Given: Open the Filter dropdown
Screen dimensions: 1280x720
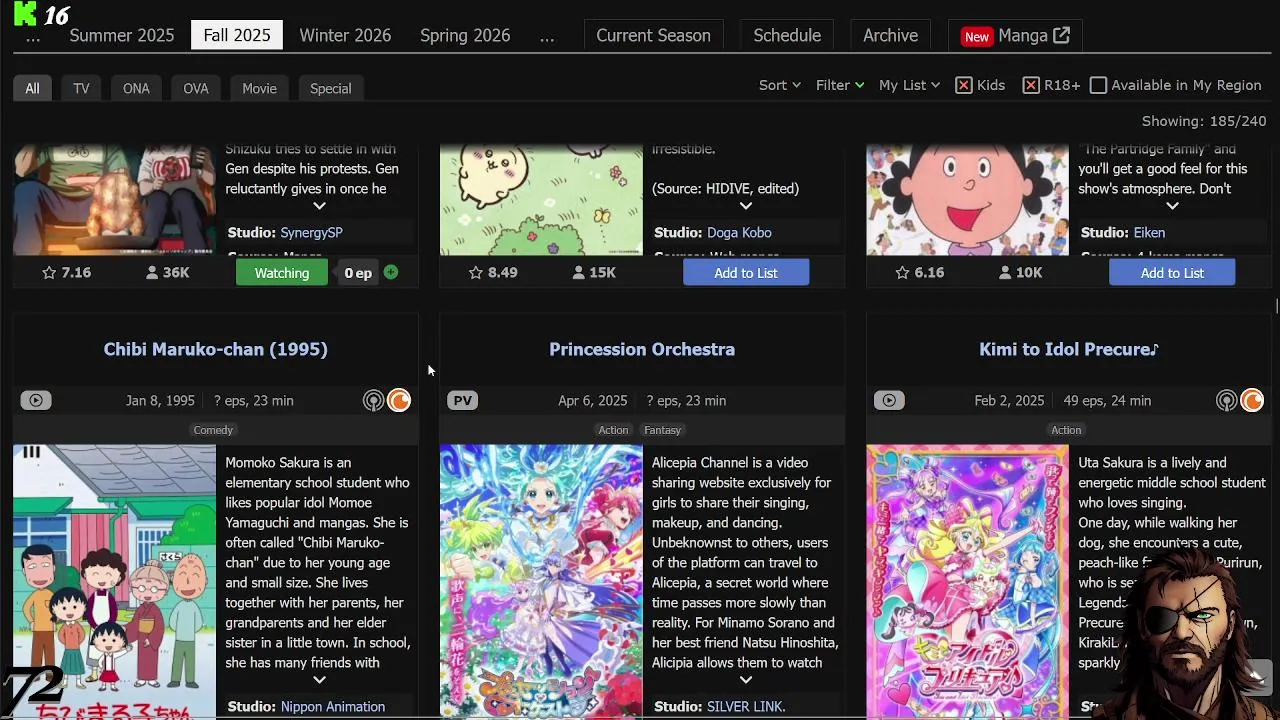Looking at the screenshot, I should tap(839, 85).
